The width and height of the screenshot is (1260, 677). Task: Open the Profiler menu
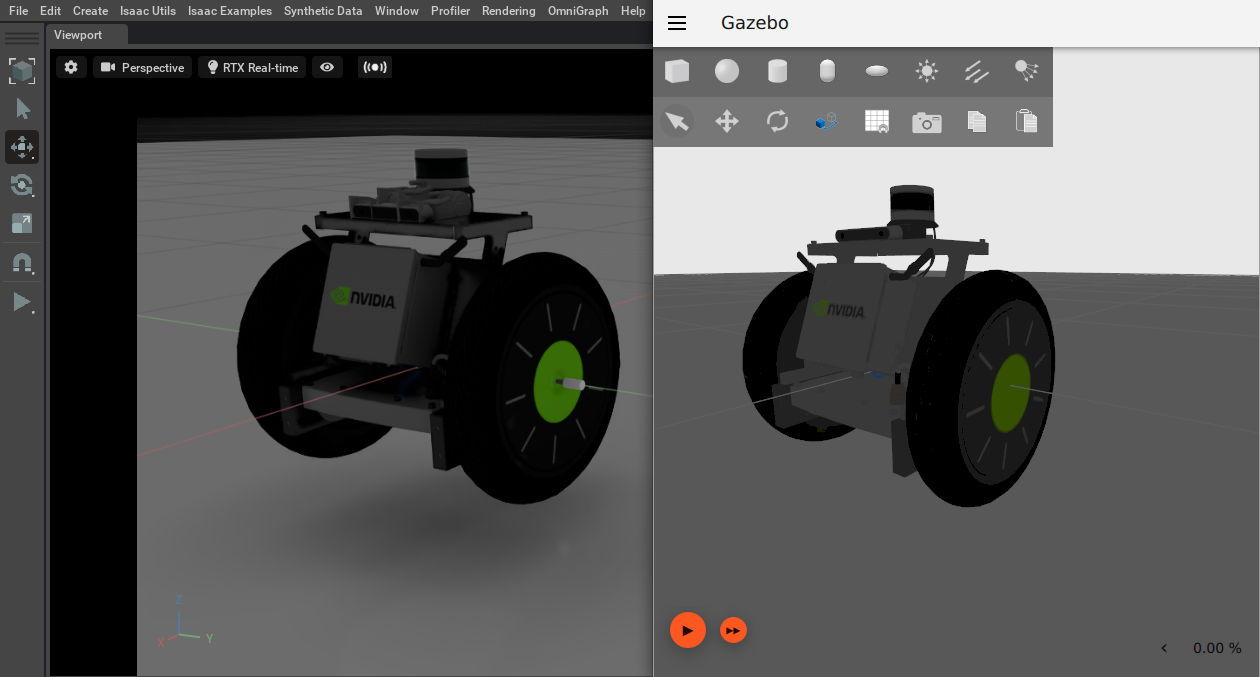coord(450,11)
